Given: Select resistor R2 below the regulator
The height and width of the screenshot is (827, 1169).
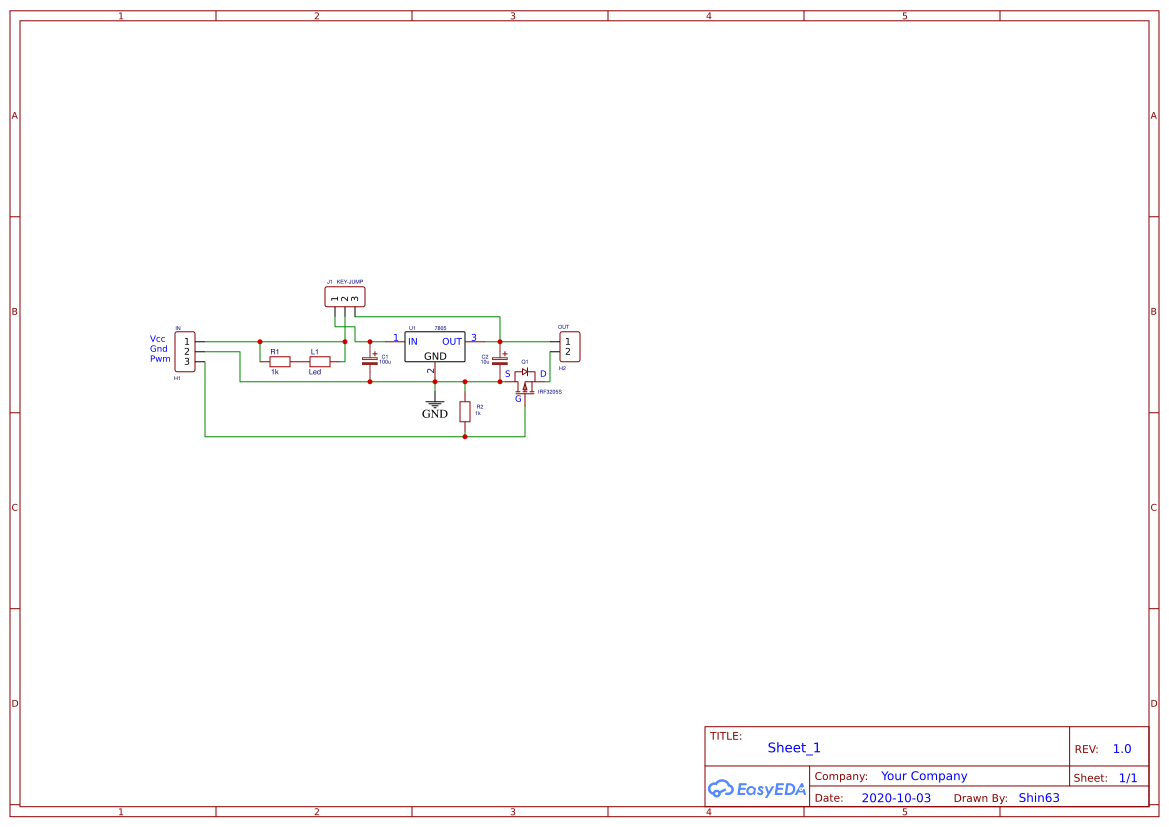Looking at the screenshot, I should (465, 412).
